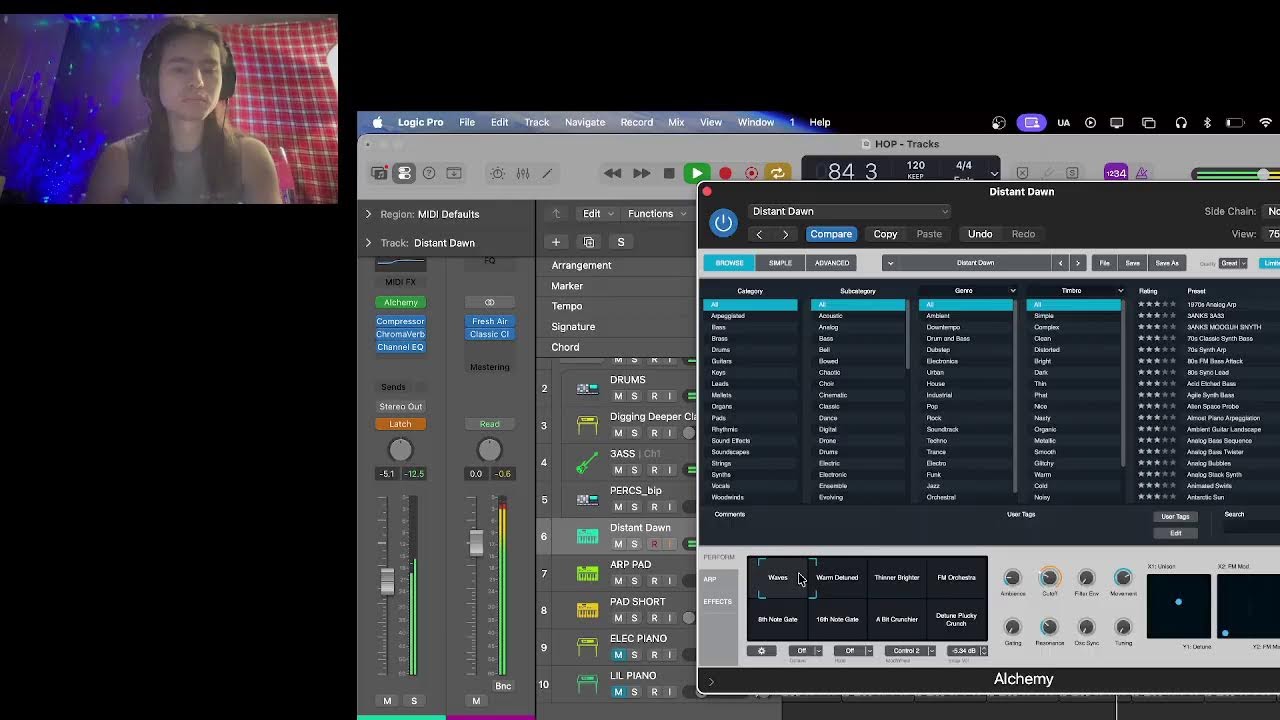
Task: Unmute the ELEC PIANO track
Action: tap(618, 655)
